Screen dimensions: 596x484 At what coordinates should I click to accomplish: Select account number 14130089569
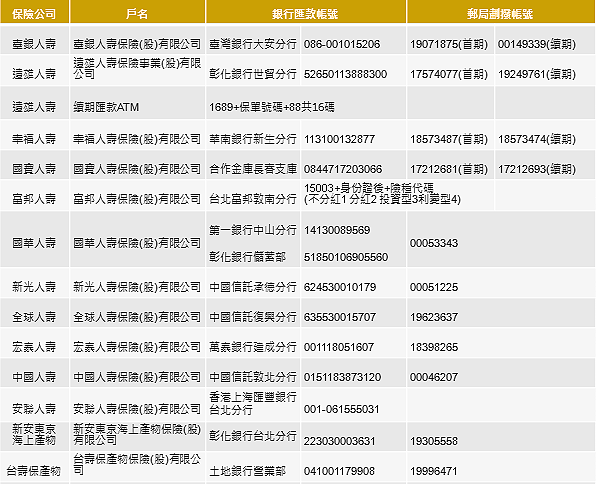pos(337,230)
